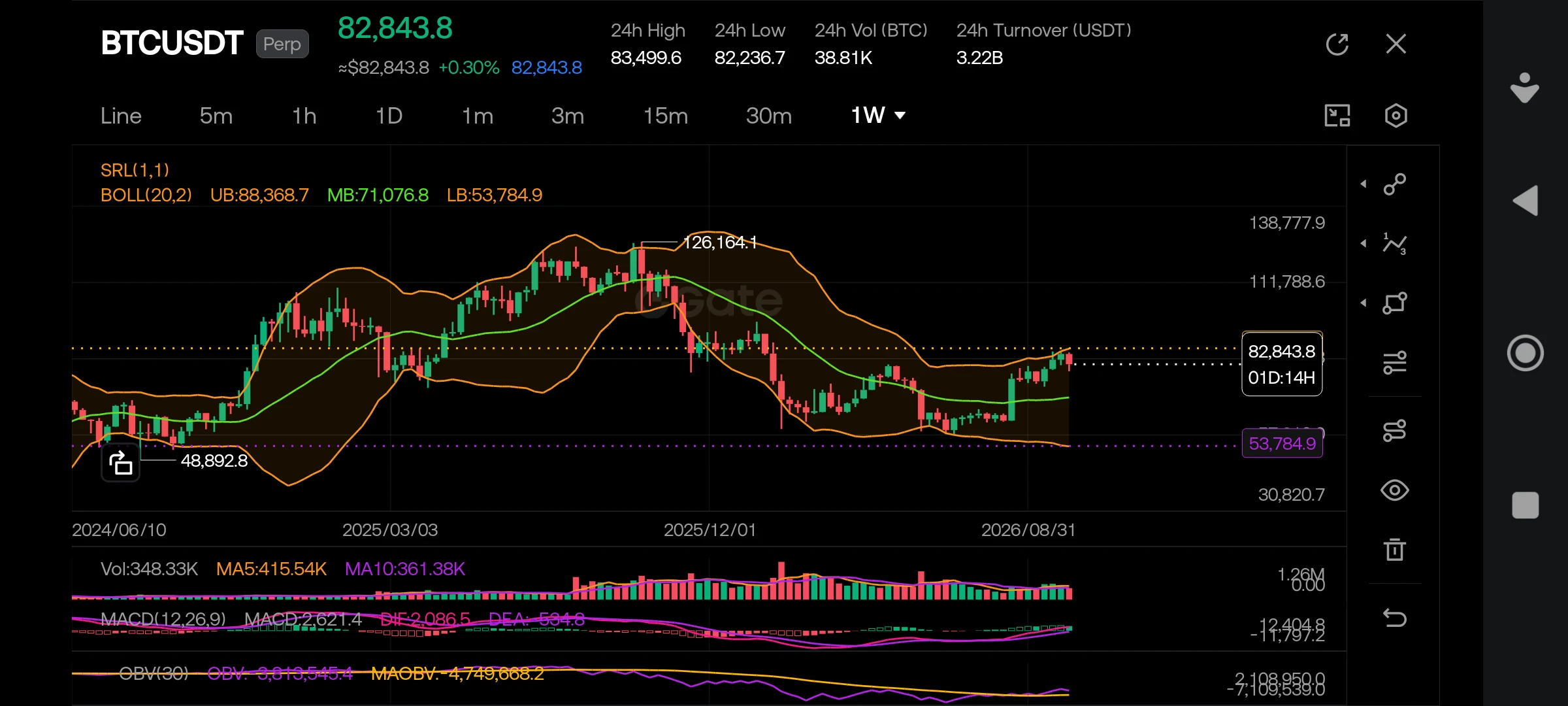The image size is (1568, 706).
Task: Select the rectangle shape drawing tool
Action: (x=1395, y=303)
